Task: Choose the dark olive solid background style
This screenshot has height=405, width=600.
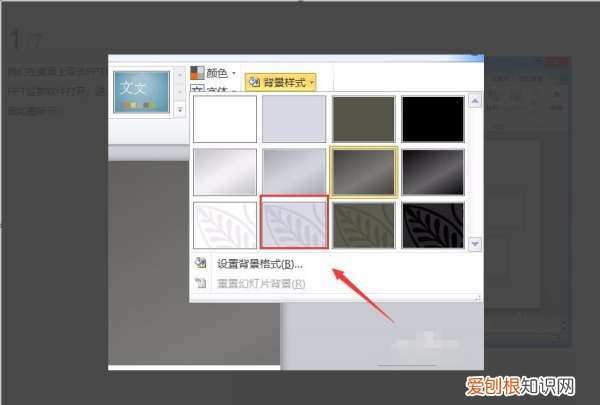Action: tap(364, 119)
